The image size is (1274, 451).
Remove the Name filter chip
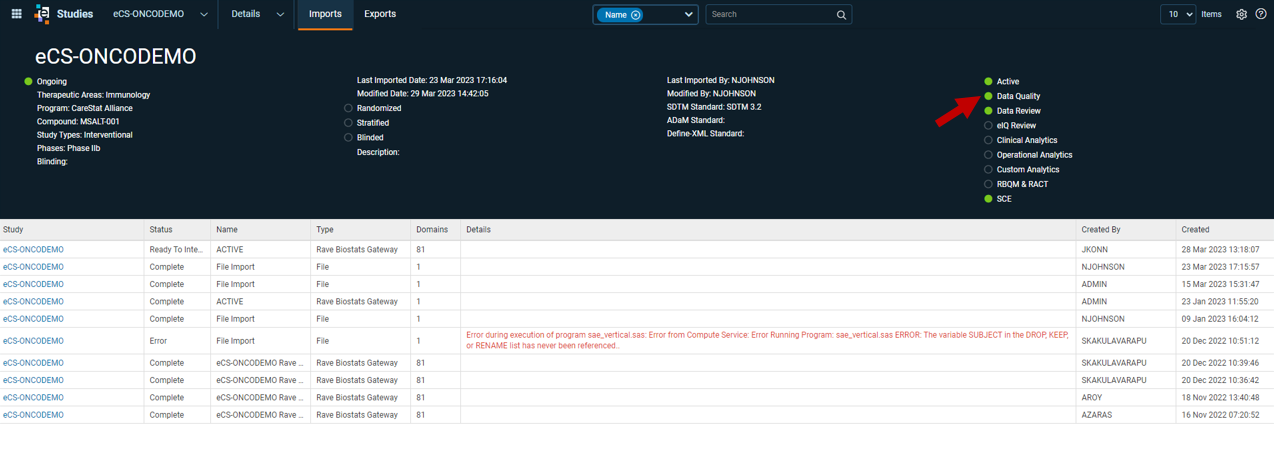pos(636,15)
